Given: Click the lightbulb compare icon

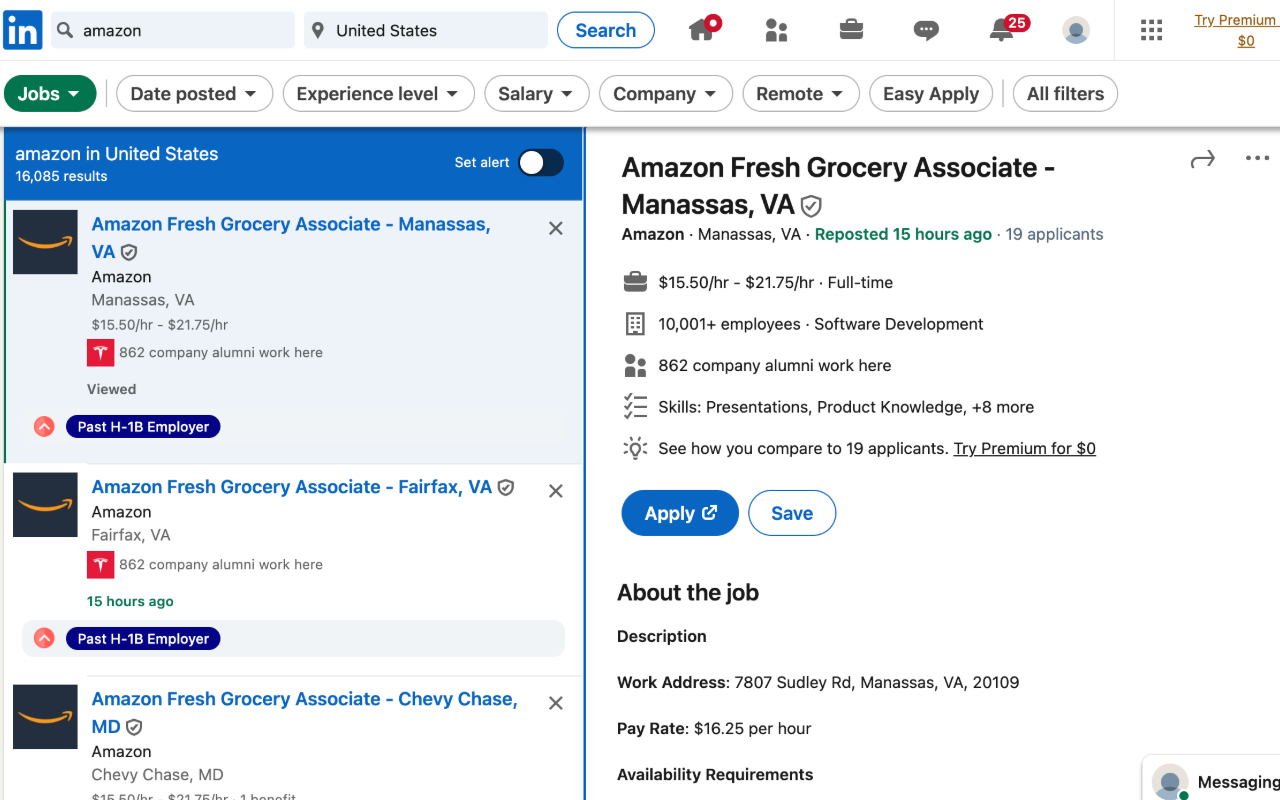Looking at the screenshot, I should point(635,448).
